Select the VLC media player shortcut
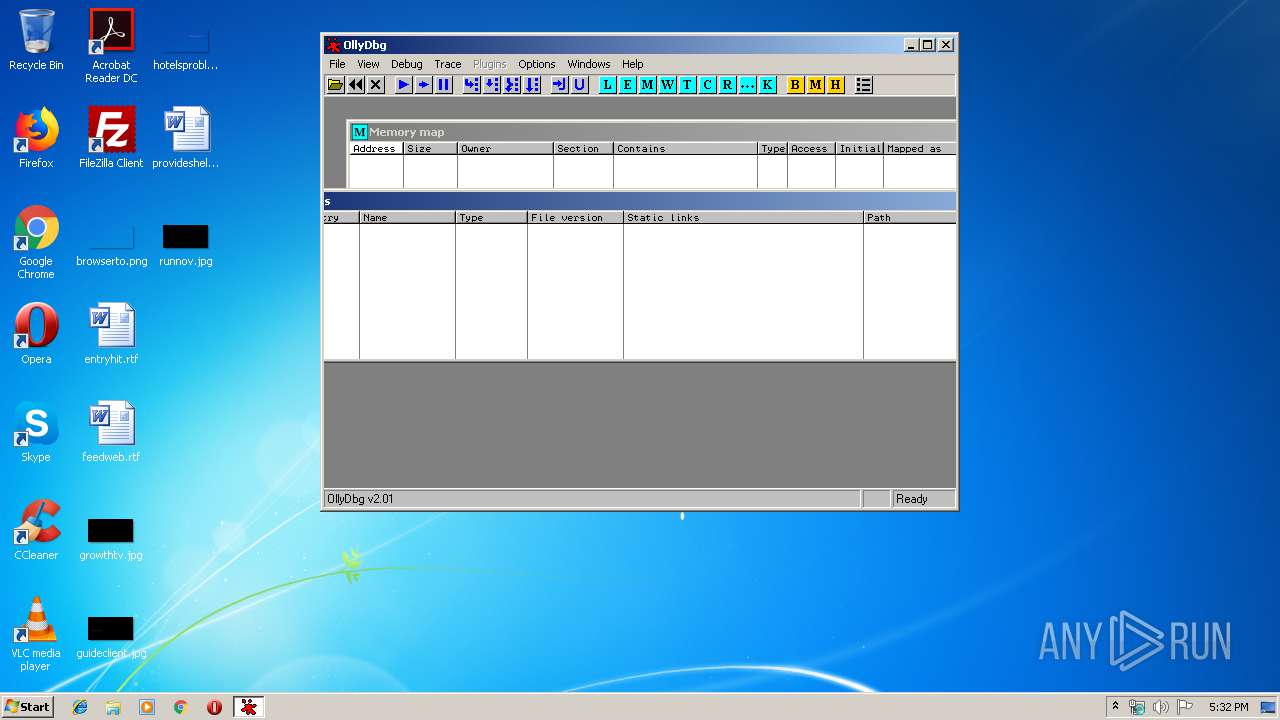The height and width of the screenshot is (720, 1280). click(x=36, y=634)
